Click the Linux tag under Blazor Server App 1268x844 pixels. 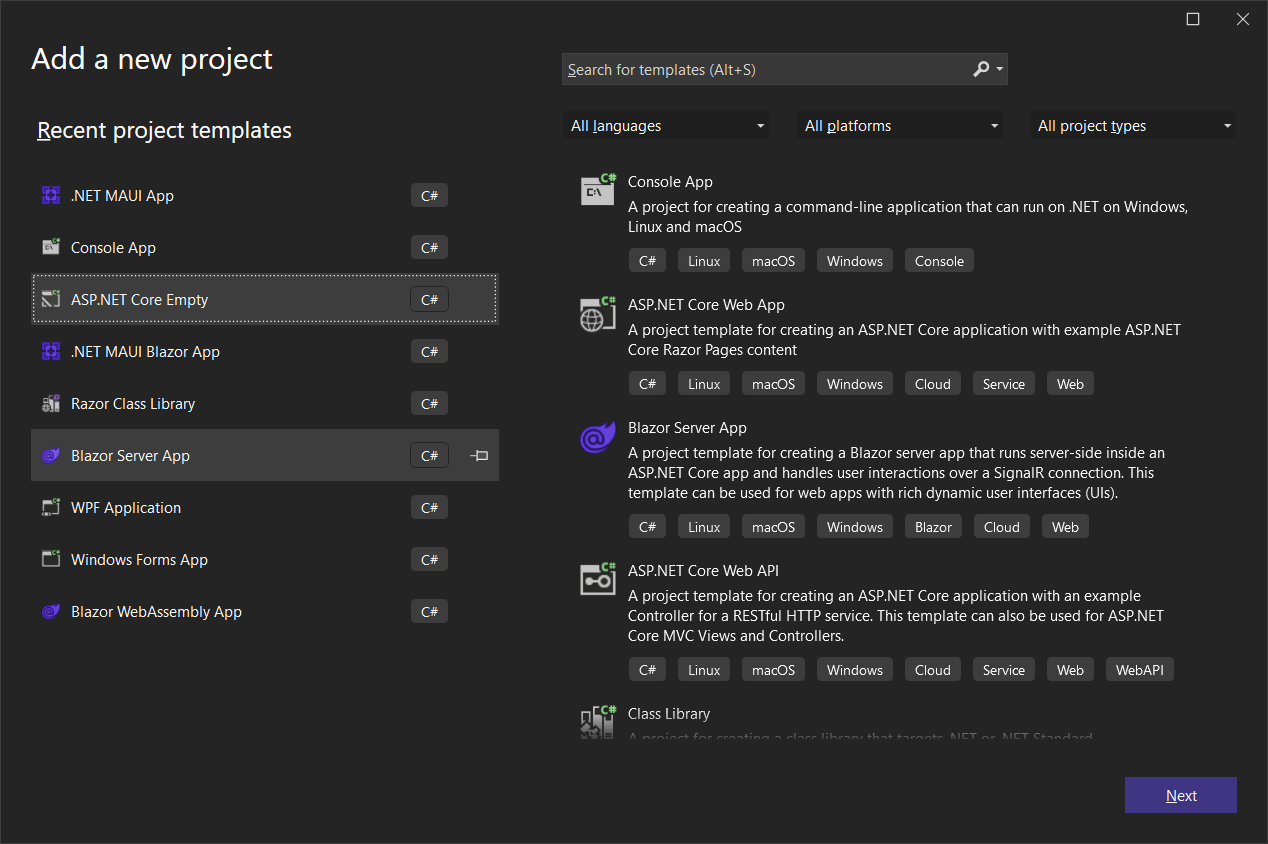(x=704, y=527)
